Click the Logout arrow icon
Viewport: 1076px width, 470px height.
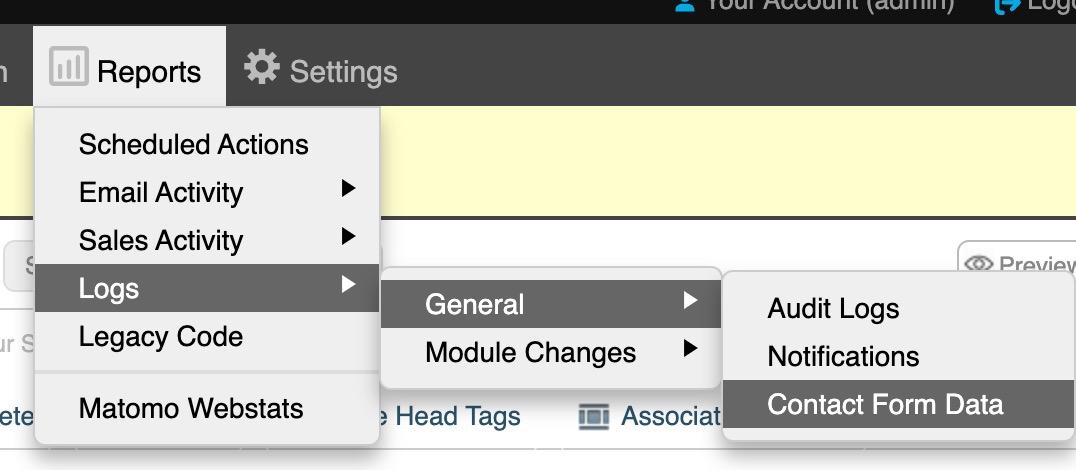(x=1007, y=5)
